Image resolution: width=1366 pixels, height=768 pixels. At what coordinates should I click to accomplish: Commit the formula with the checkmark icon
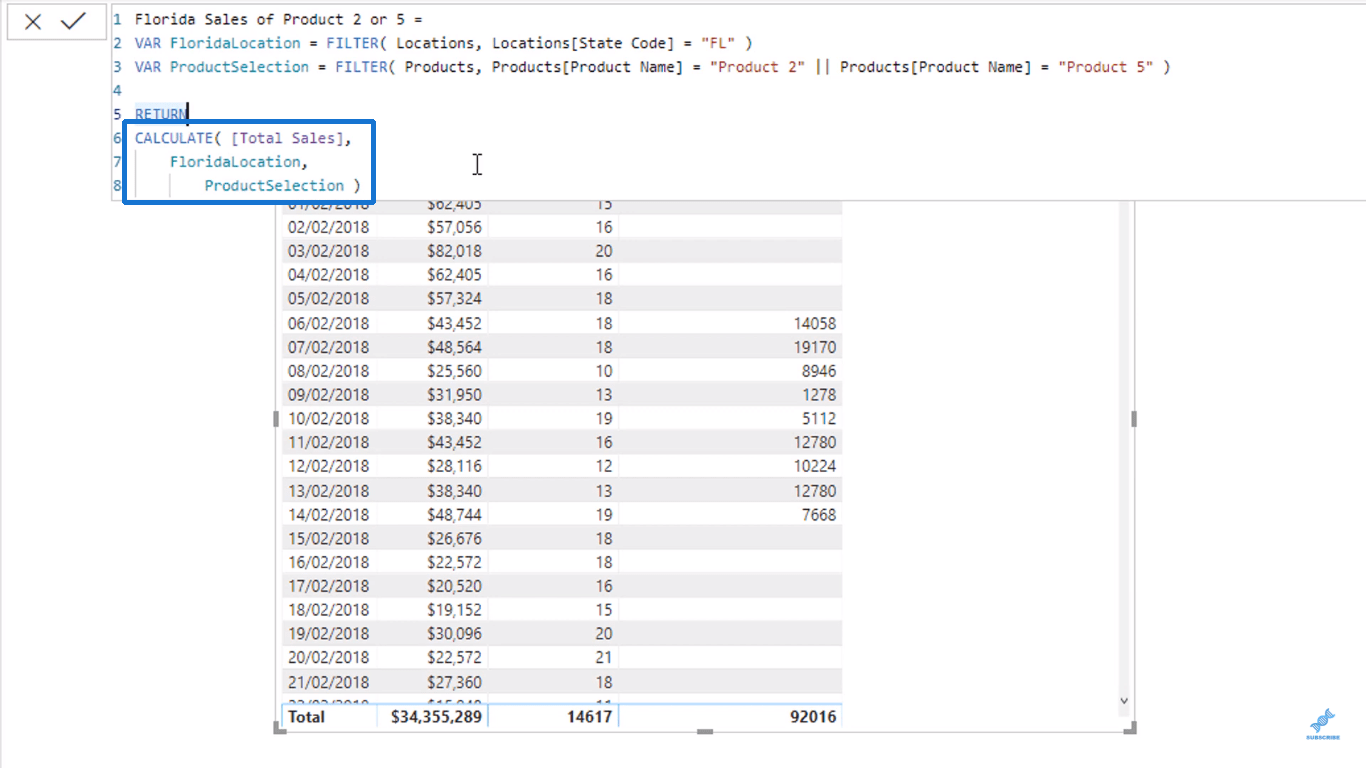[73, 21]
